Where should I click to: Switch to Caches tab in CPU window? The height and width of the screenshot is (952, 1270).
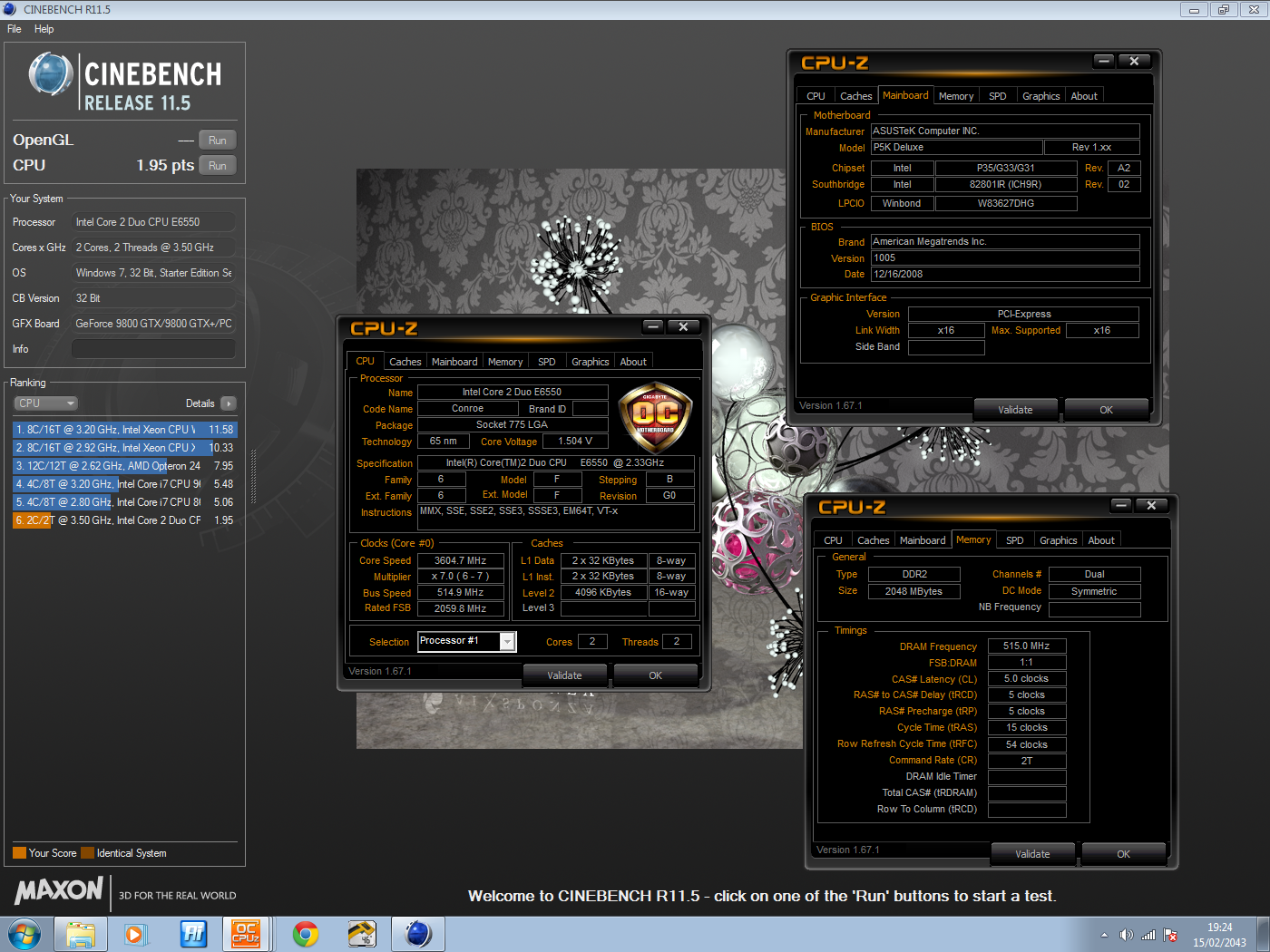click(x=405, y=362)
